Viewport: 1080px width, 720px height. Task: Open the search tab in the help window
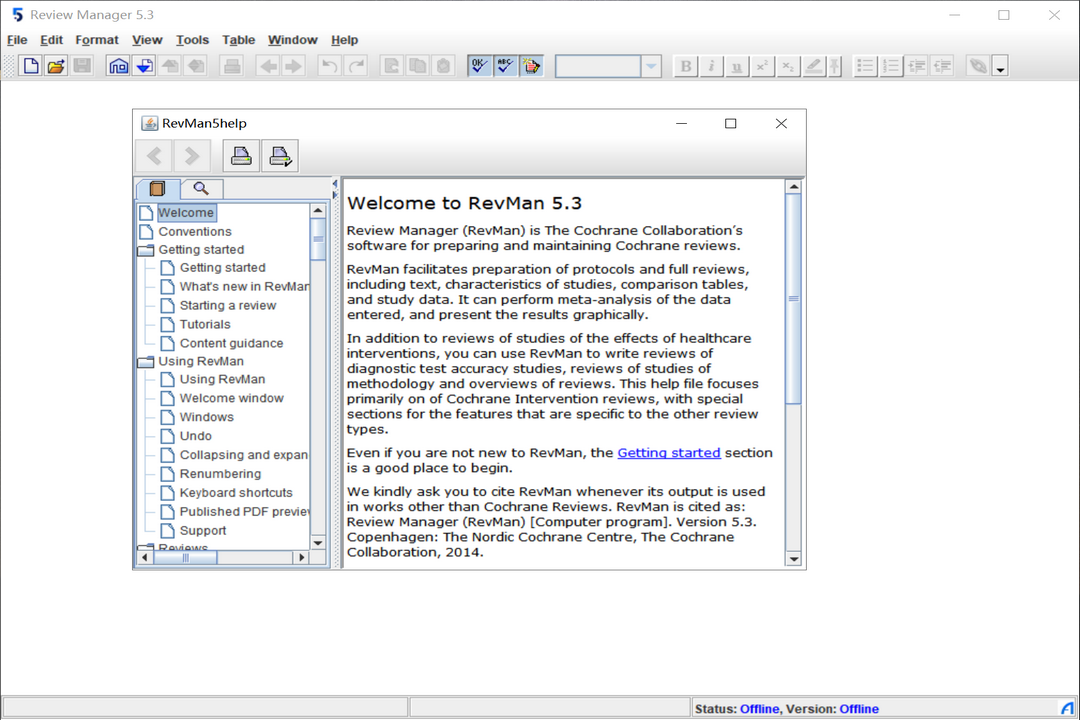coord(201,188)
